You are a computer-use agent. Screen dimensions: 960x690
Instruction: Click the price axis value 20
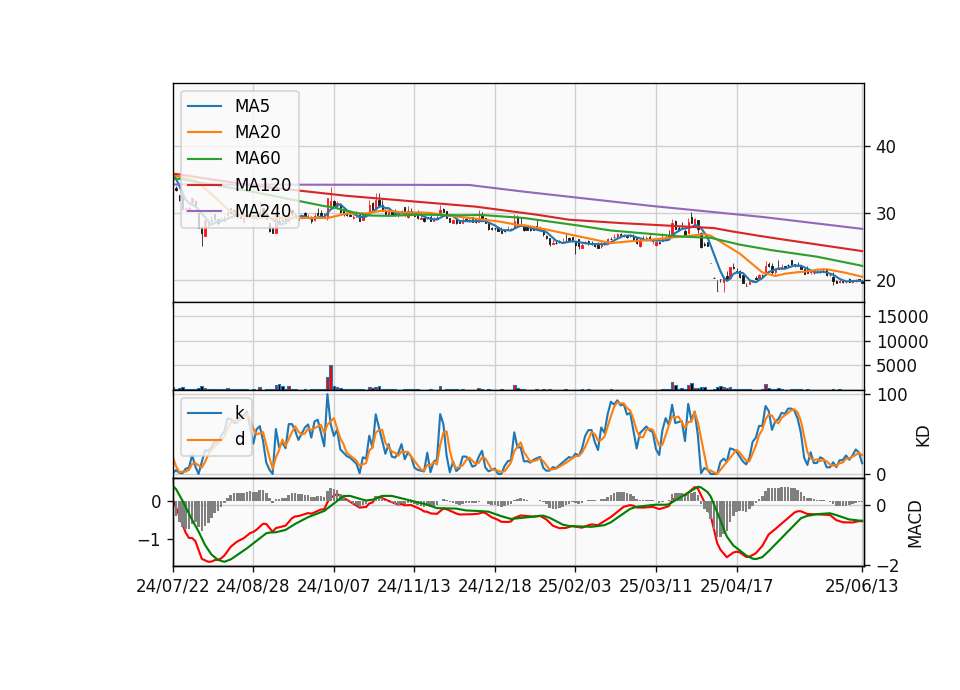[x=885, y=281]
